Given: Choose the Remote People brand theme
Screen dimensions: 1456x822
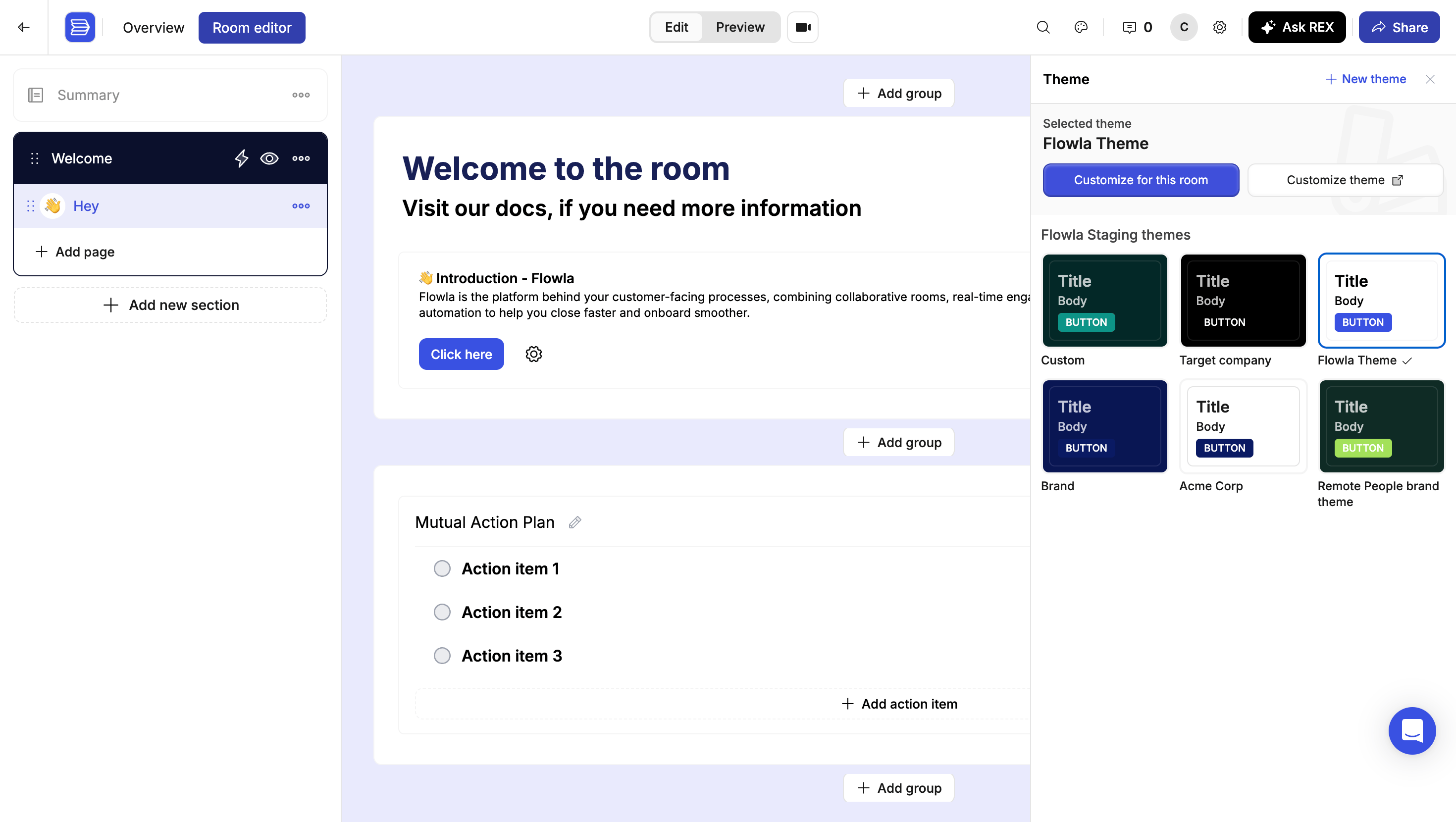Looking at the screenshot, I should (x=1381, y=426).
